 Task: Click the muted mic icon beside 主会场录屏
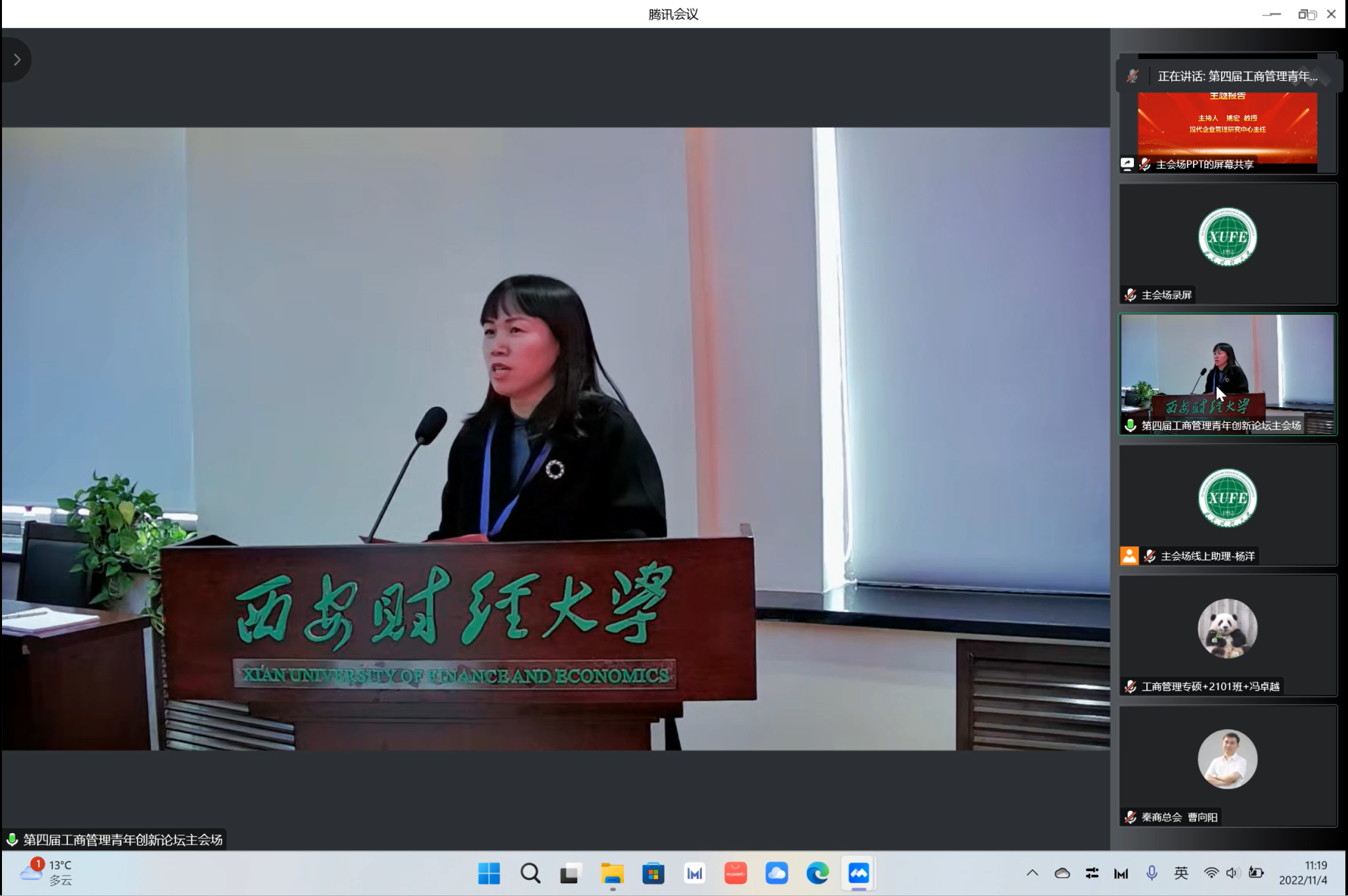coord(1131,295)
